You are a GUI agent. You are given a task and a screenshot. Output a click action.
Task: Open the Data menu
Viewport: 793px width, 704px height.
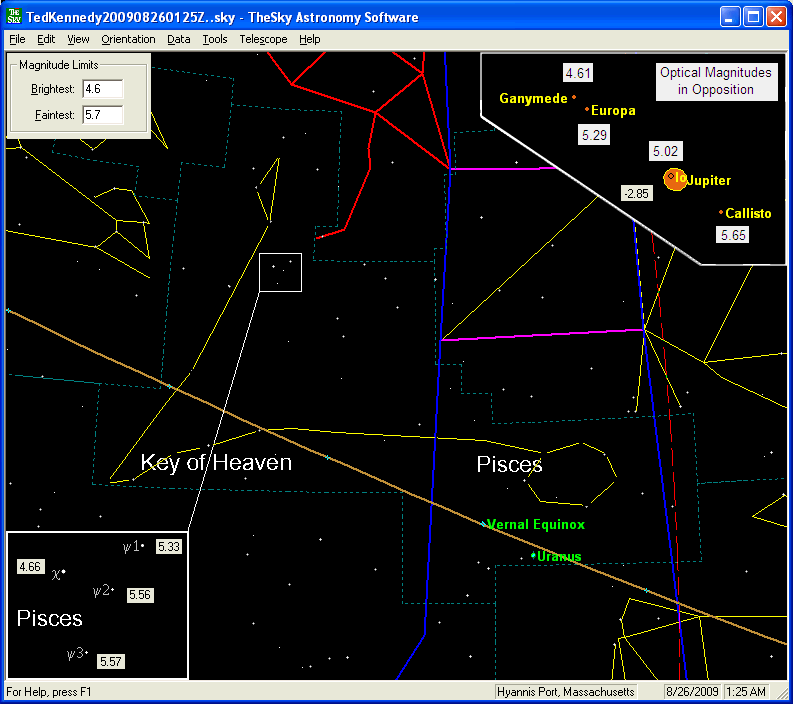[179, 39]
